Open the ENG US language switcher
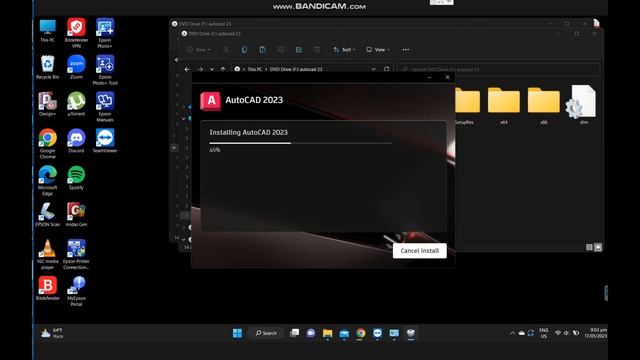The image size is (640, 360). point(544,333)
